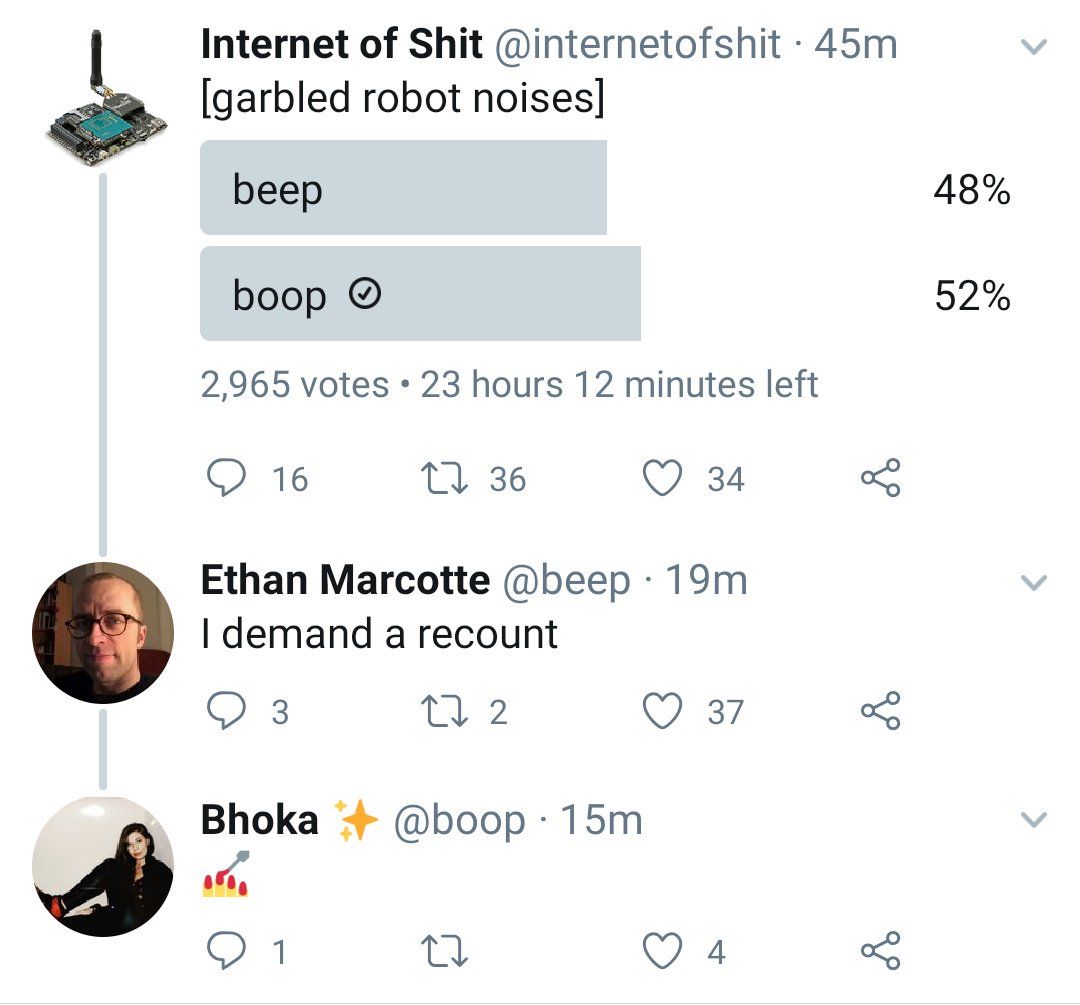Like Bhoka's nail polish emoji tweet
This screenshot has height=1005, width=1080.
click(662, 951)
